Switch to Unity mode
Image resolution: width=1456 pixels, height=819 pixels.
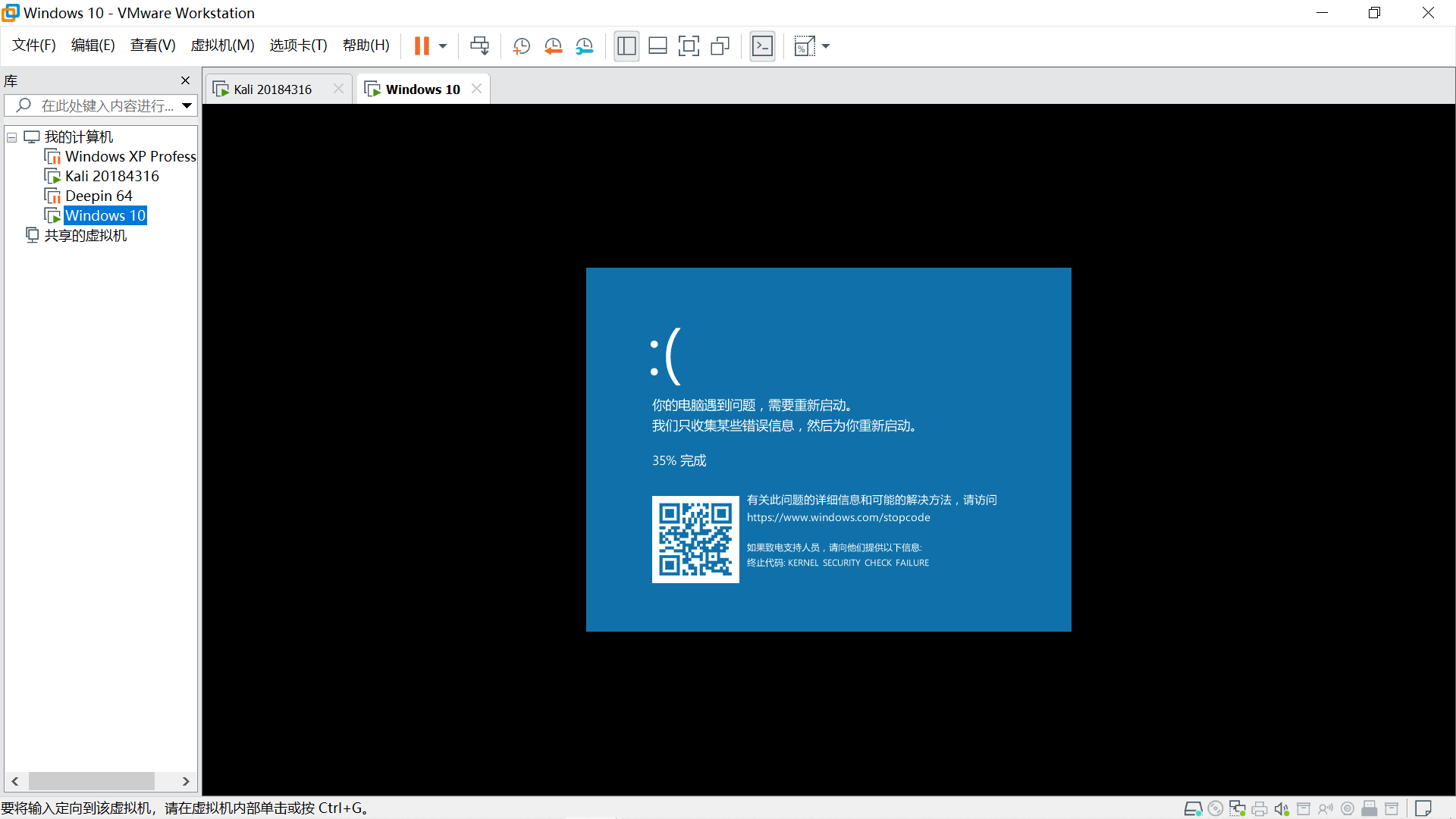[720, 46]
